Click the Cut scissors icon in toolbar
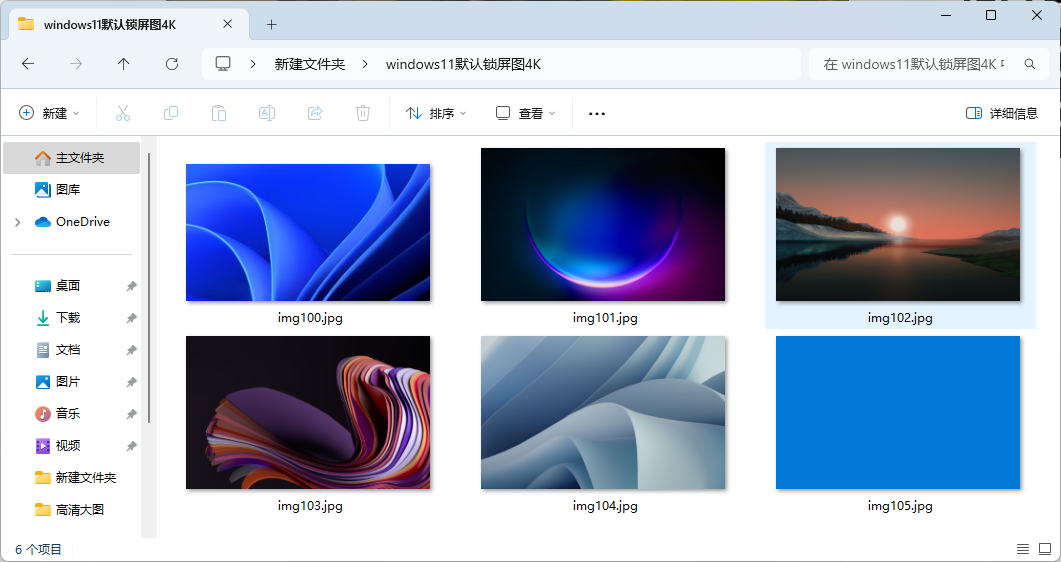Image resolution: width=1061 pixels, height=562 pixels. (x=123, y=113)
